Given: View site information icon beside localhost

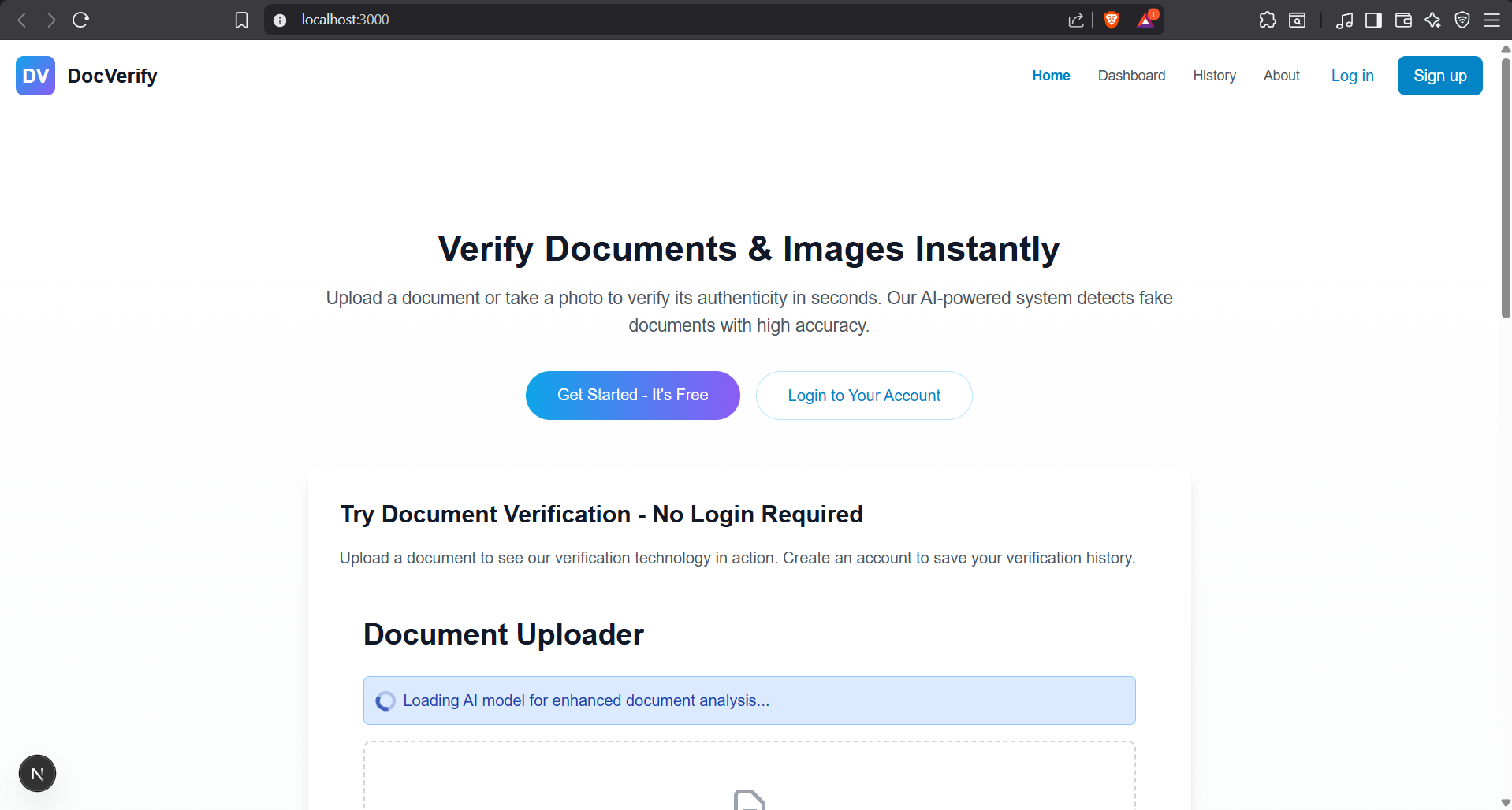Looking at the screenshot, I should point(280,20).
